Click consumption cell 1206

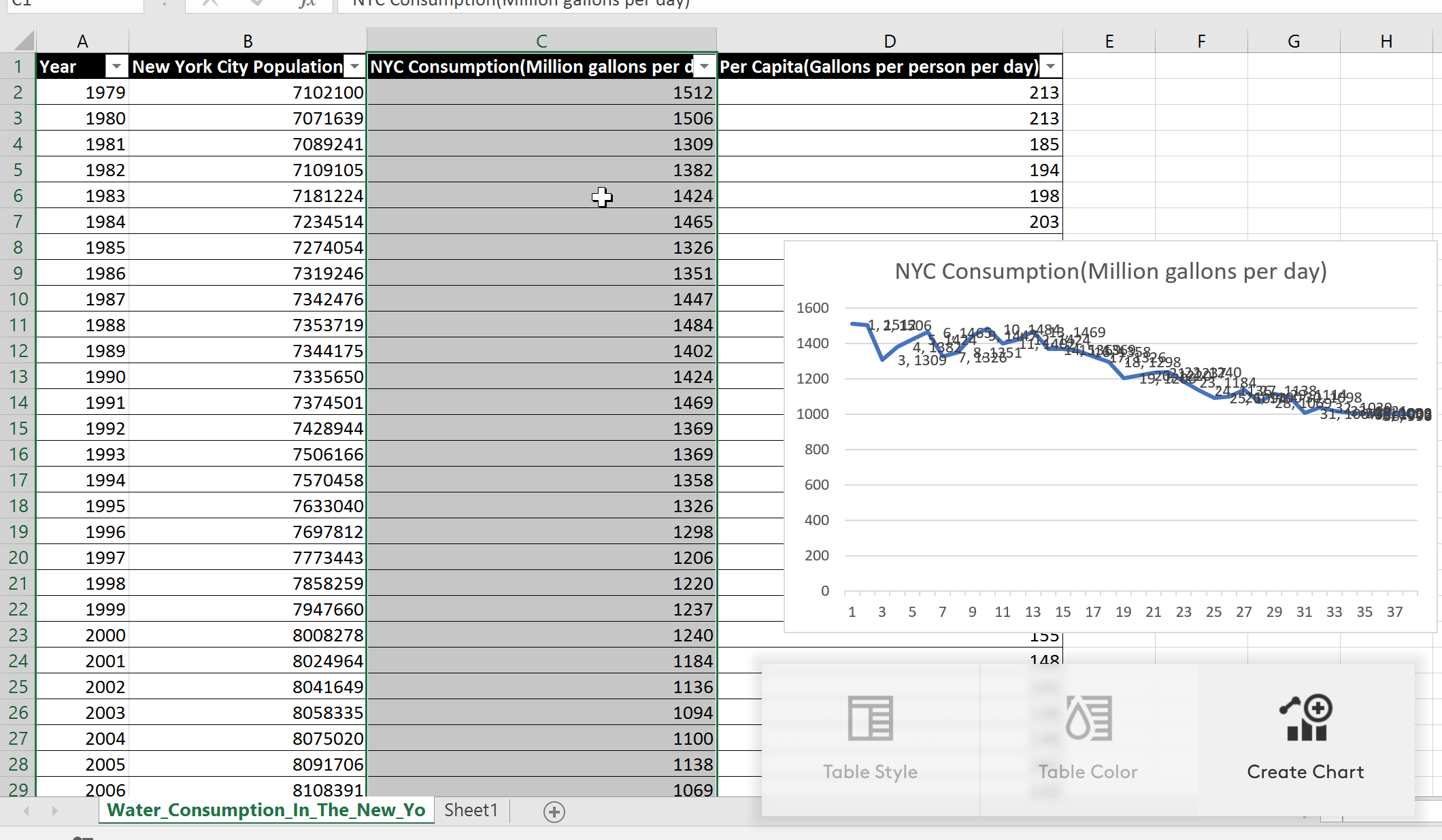click(541, 558)
